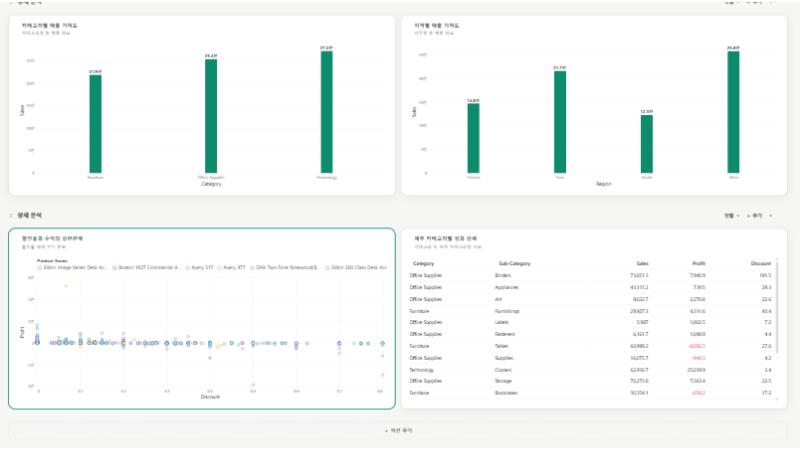The width and height of the screenshot is (800, 450).
Task: Toggle the Avery 477 legend entry
Action: point(231,267)
